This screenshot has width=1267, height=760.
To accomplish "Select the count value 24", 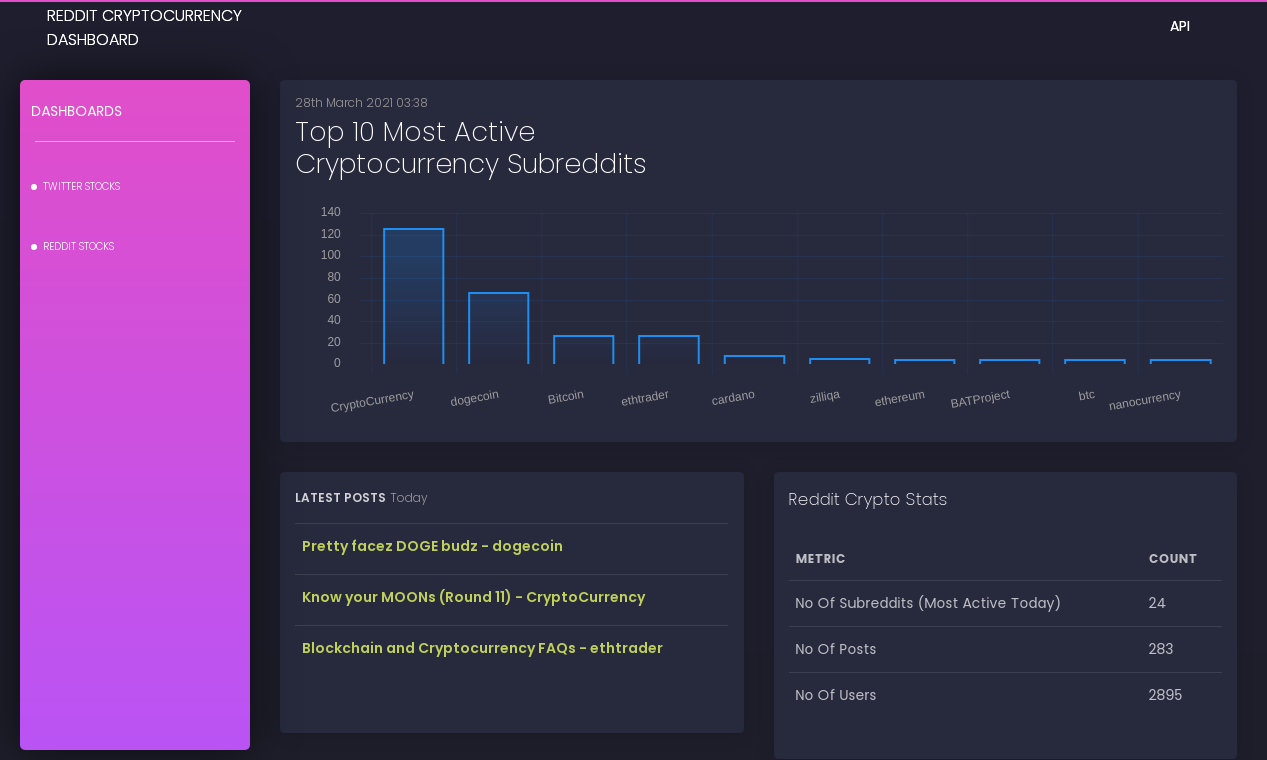I will [x=1157, y=603].
